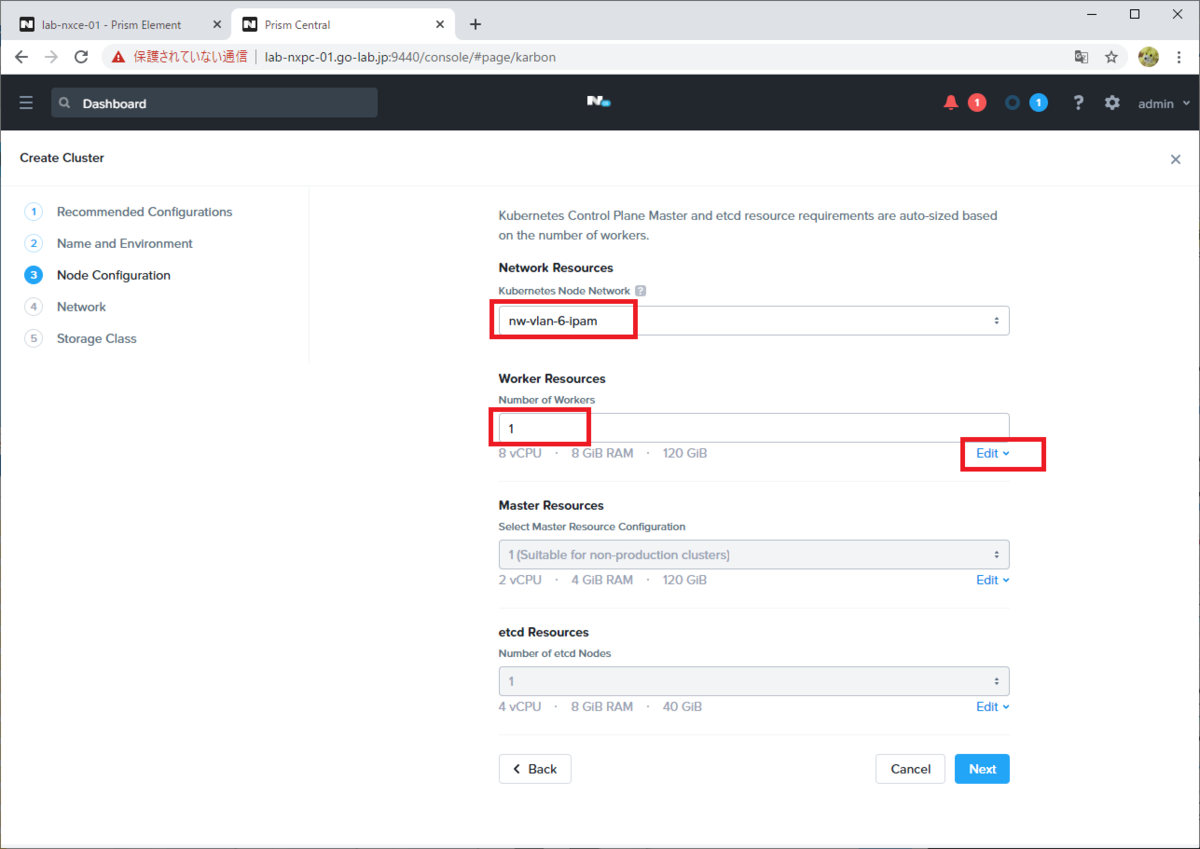The image size is (1200, 849).
Task: Click the browser address bar URL
Action: point(410,57)
